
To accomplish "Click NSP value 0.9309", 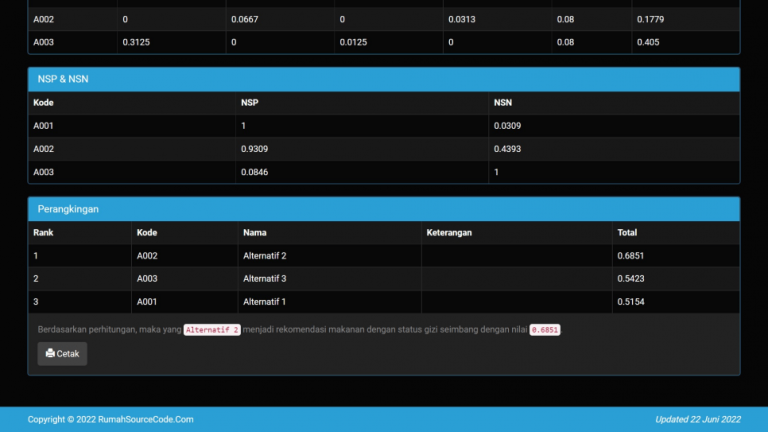I will [x=254, y=149].
